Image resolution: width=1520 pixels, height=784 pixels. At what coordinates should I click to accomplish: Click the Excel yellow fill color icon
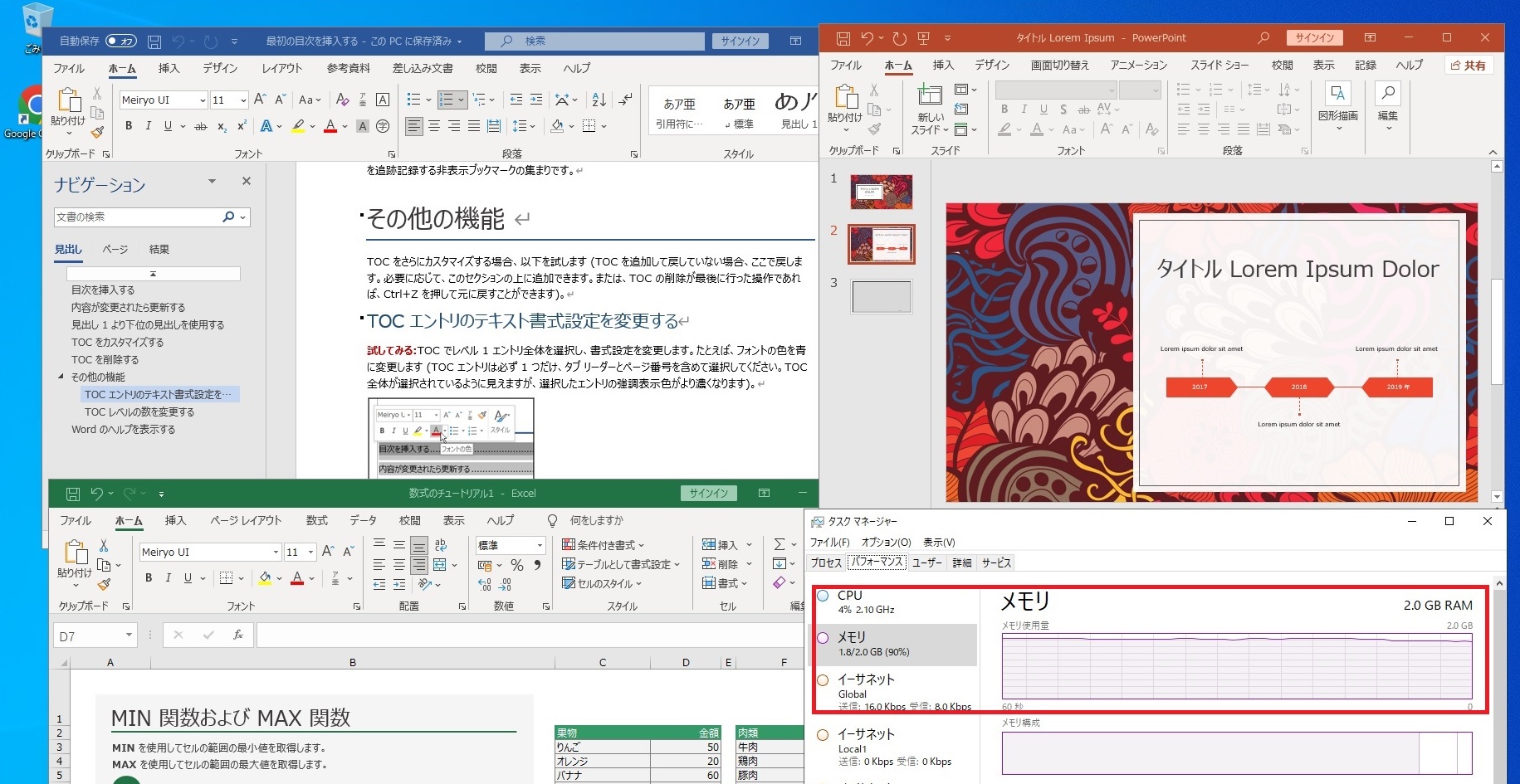click(266, 578)
